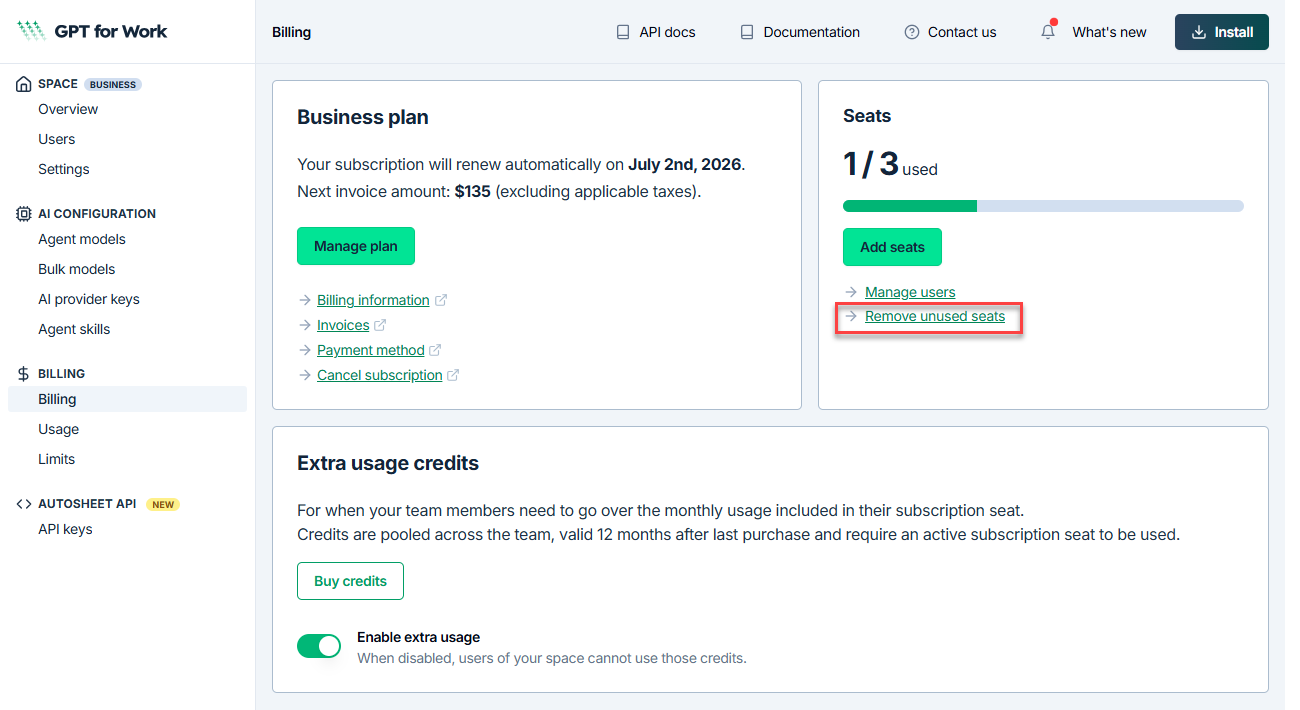This screenshot has width=1300, height=710.
Task: Click the Extra usage credits heading
Action: pyautogui.click(x=388, y=463)
